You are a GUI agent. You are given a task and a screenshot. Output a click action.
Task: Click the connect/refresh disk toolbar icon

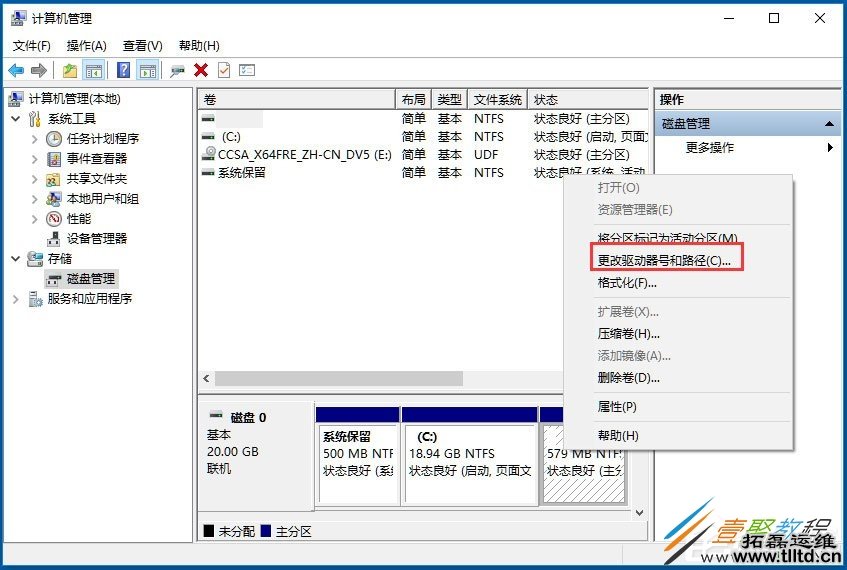(x=177, y=71)
